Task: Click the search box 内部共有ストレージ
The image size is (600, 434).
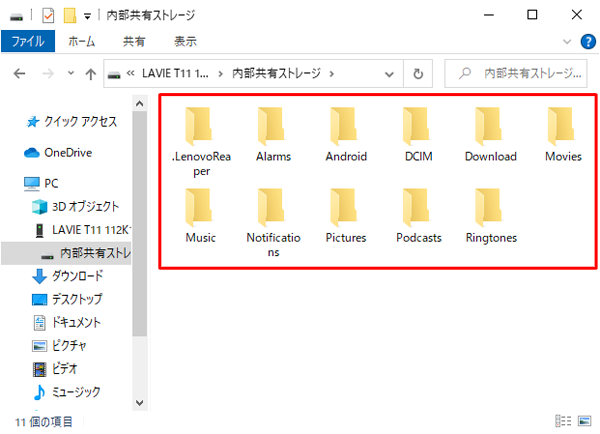Action: point(515,73)
